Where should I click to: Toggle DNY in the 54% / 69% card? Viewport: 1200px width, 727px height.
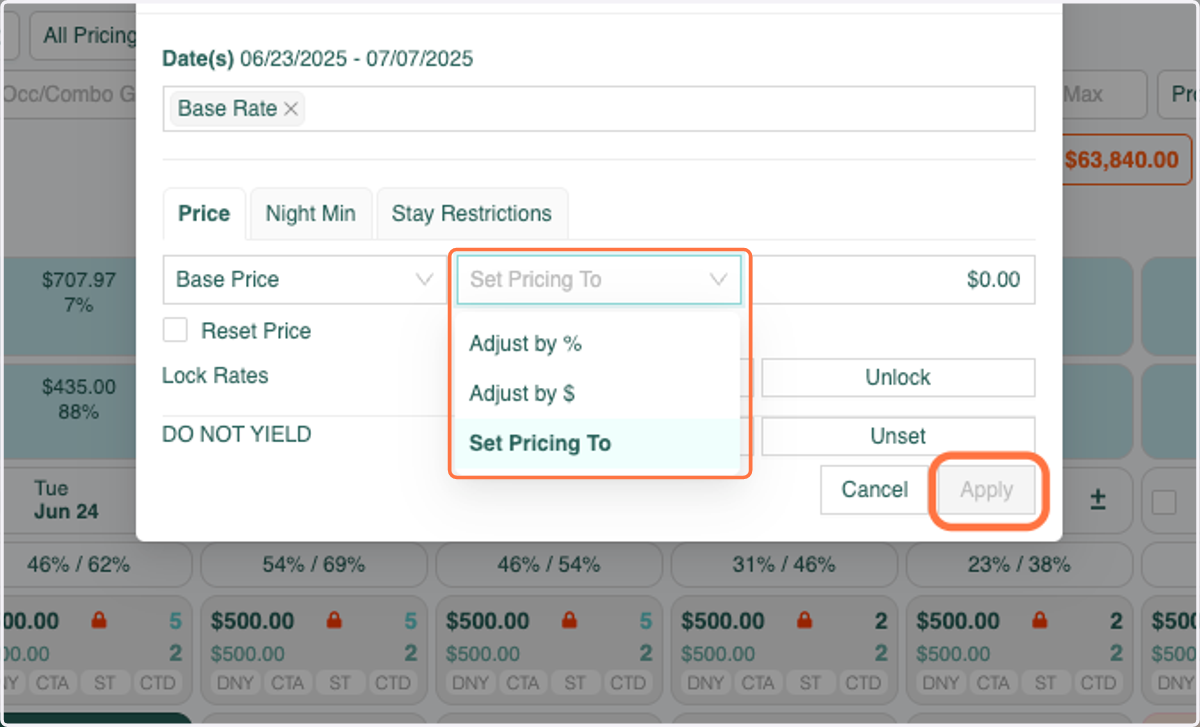234,684
